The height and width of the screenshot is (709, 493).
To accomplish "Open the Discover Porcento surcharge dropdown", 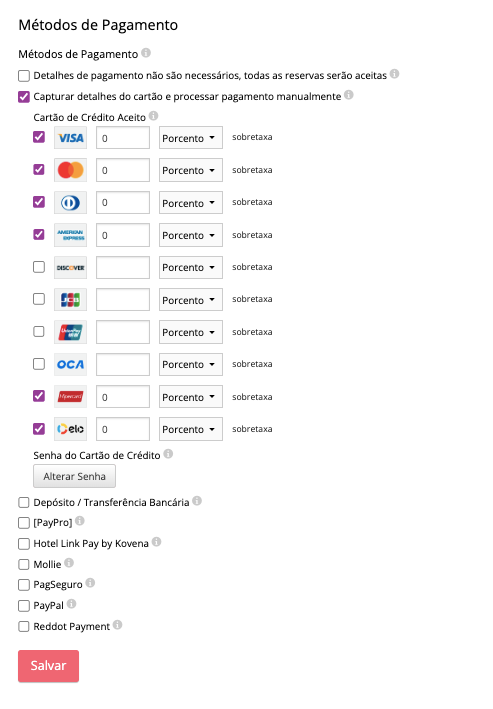I will tap(190, 267).
